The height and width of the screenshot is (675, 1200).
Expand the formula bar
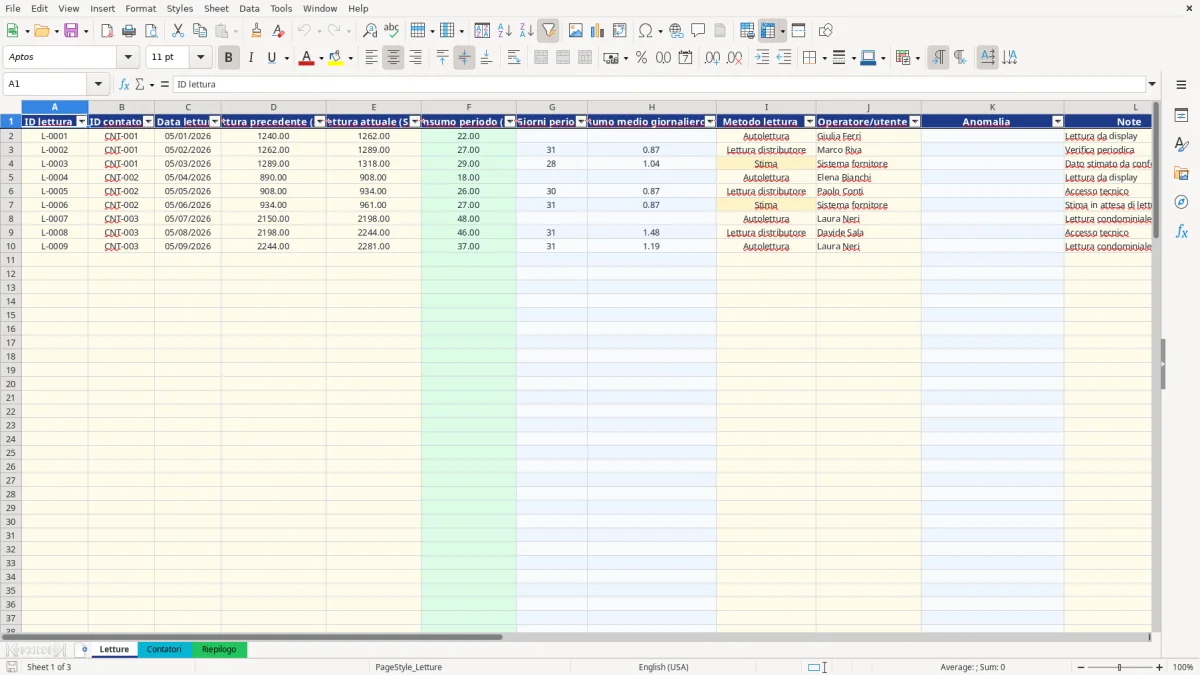[1152, 85]
